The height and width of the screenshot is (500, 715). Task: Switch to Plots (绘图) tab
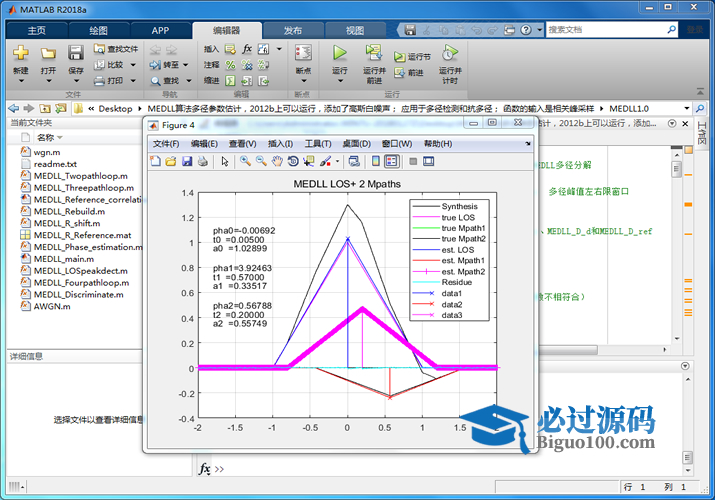pos(98,31)
